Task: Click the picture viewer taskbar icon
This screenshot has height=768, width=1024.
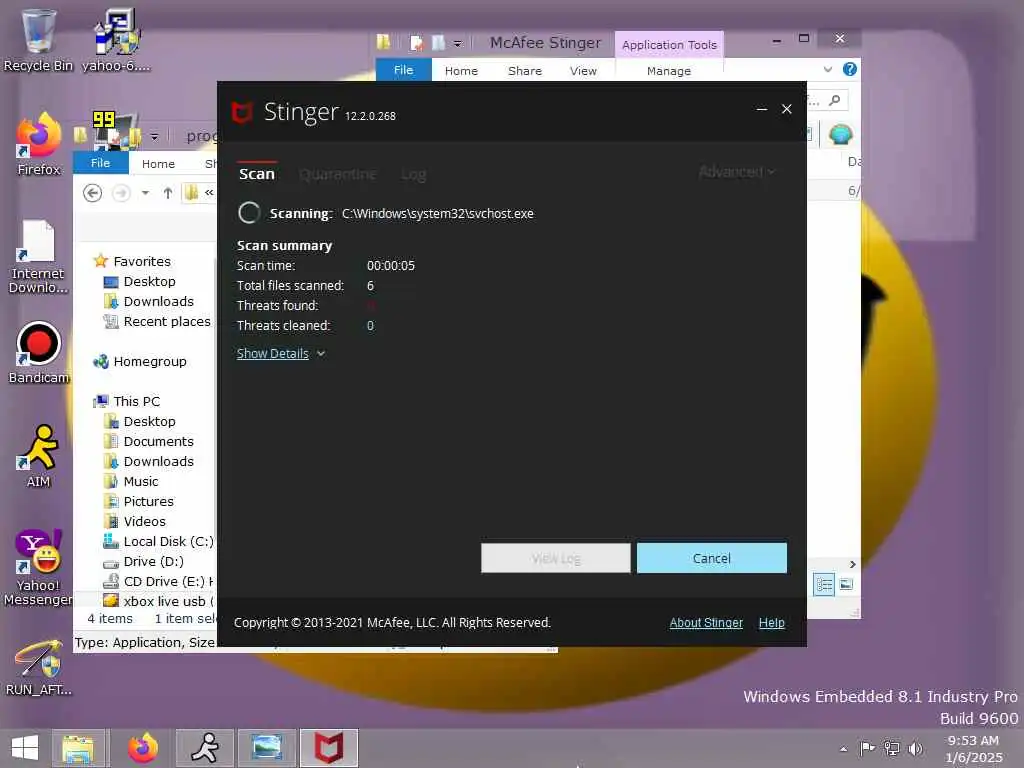Action: pyautogui.click(x=266, y=748)
